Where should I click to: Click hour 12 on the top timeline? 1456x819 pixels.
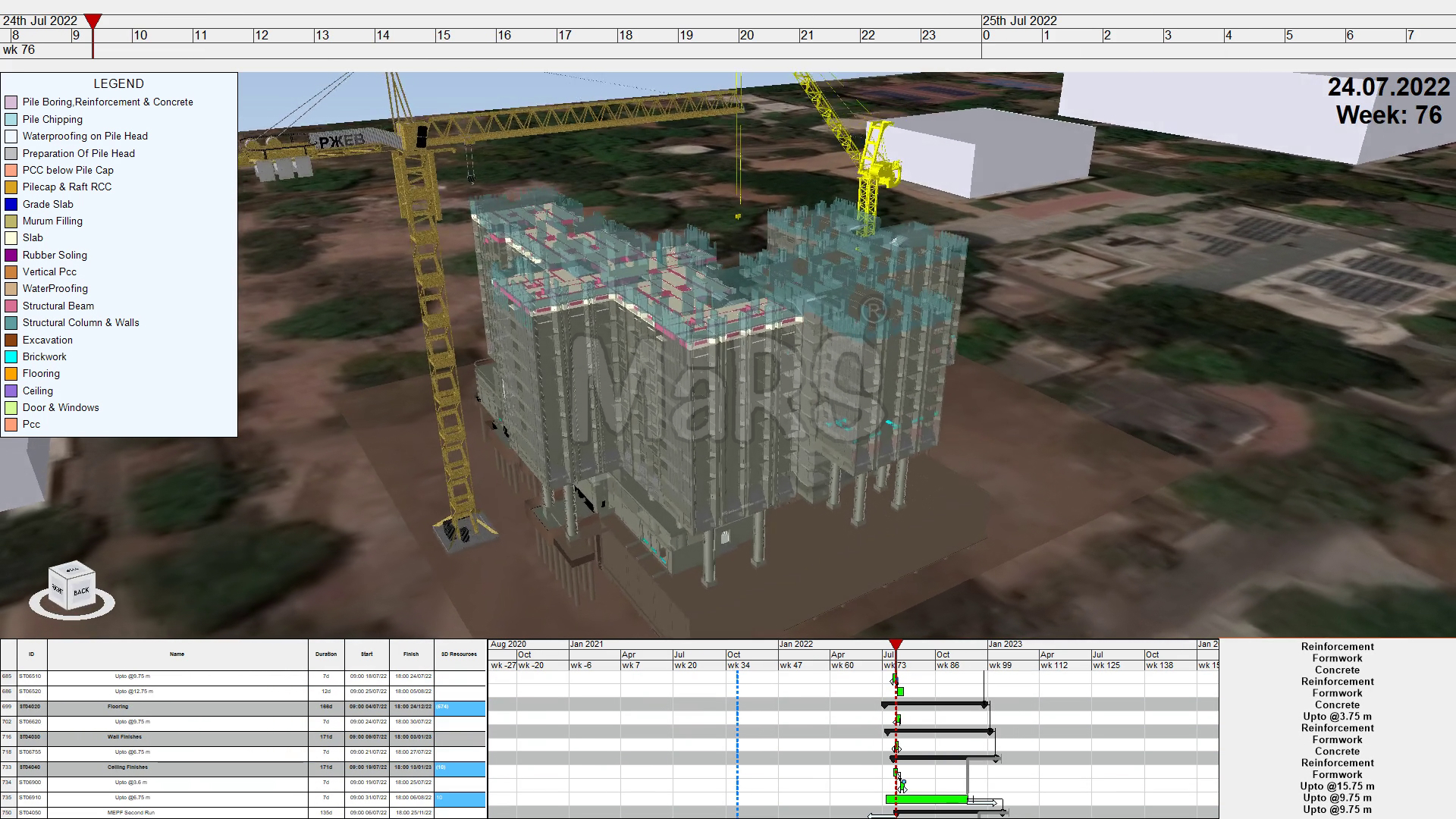click(x=262, y=36)
